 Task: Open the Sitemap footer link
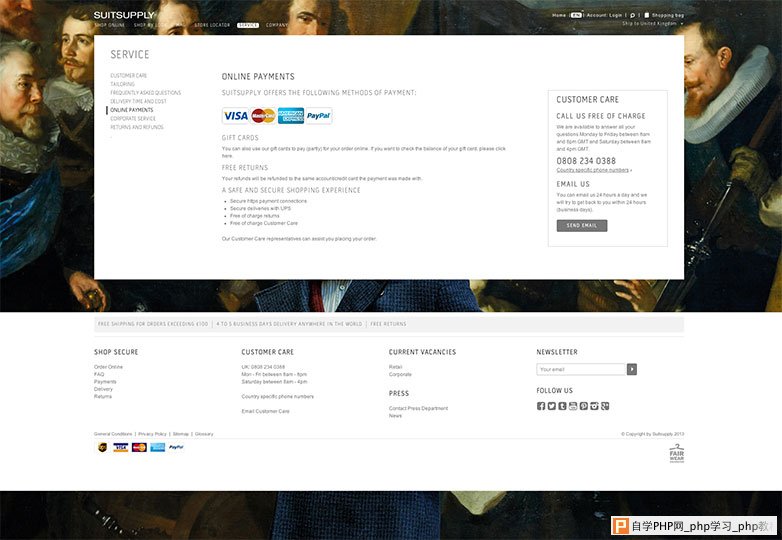click(x=181, y=434)
